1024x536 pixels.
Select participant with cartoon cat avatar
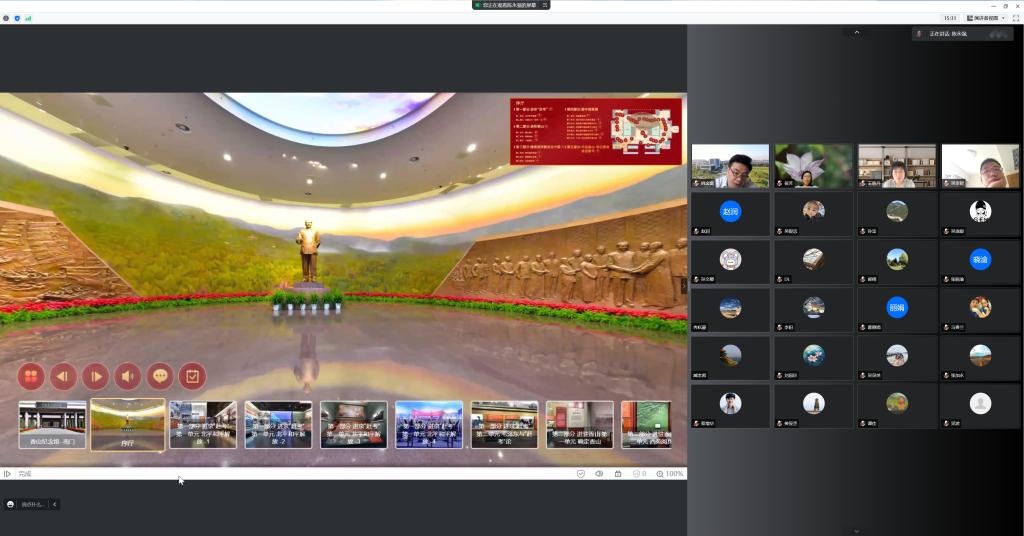(x=730, y=262)
